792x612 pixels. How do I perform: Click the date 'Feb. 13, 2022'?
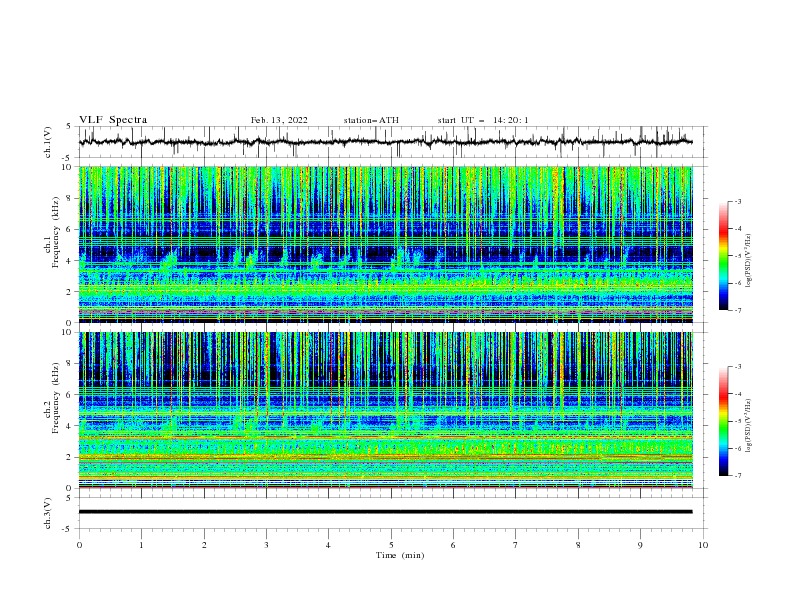[x=279, y=120]
